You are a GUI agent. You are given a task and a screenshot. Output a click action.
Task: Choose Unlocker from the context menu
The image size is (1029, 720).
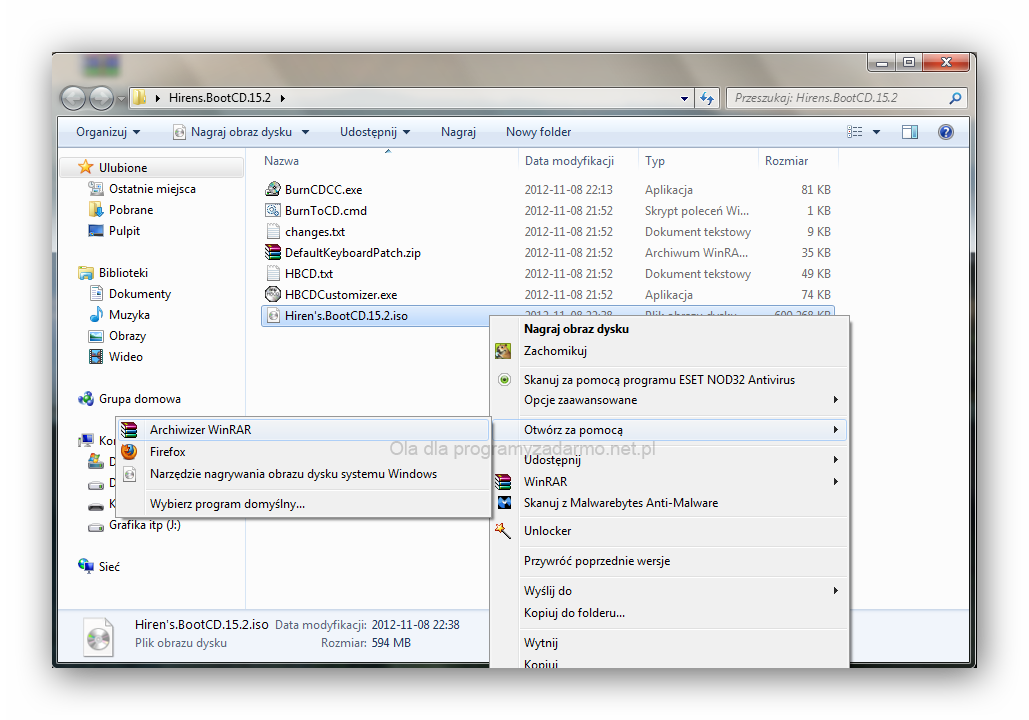pos(669,531)
